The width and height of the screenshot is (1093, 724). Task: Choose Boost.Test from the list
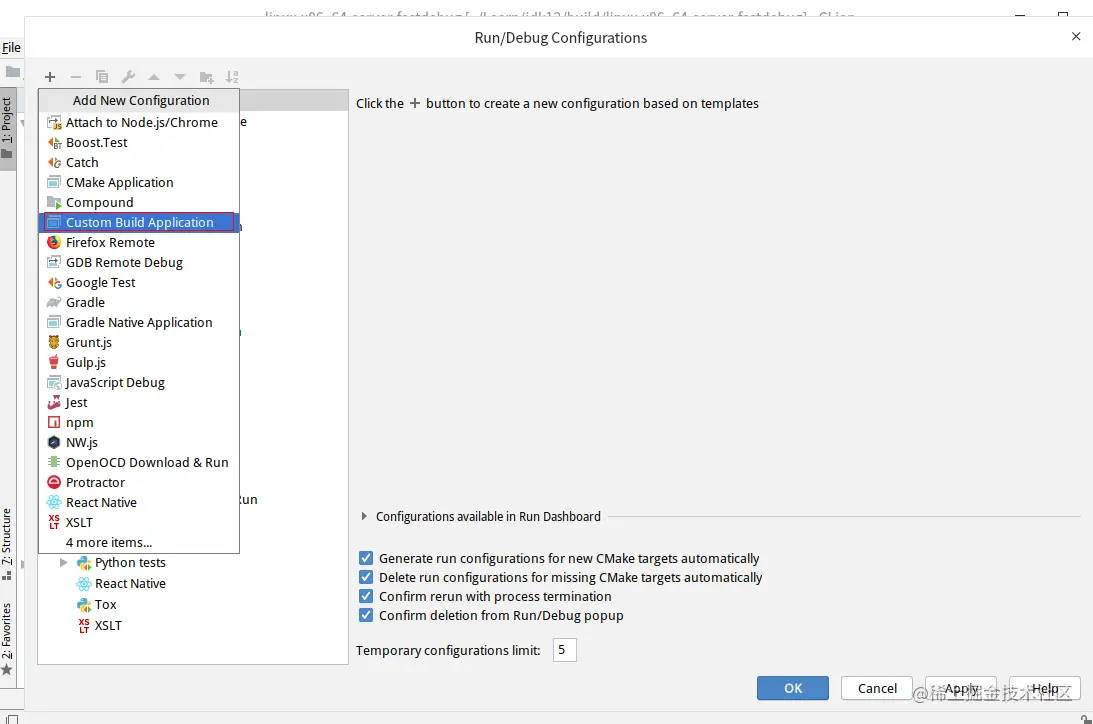coord(139,143)
